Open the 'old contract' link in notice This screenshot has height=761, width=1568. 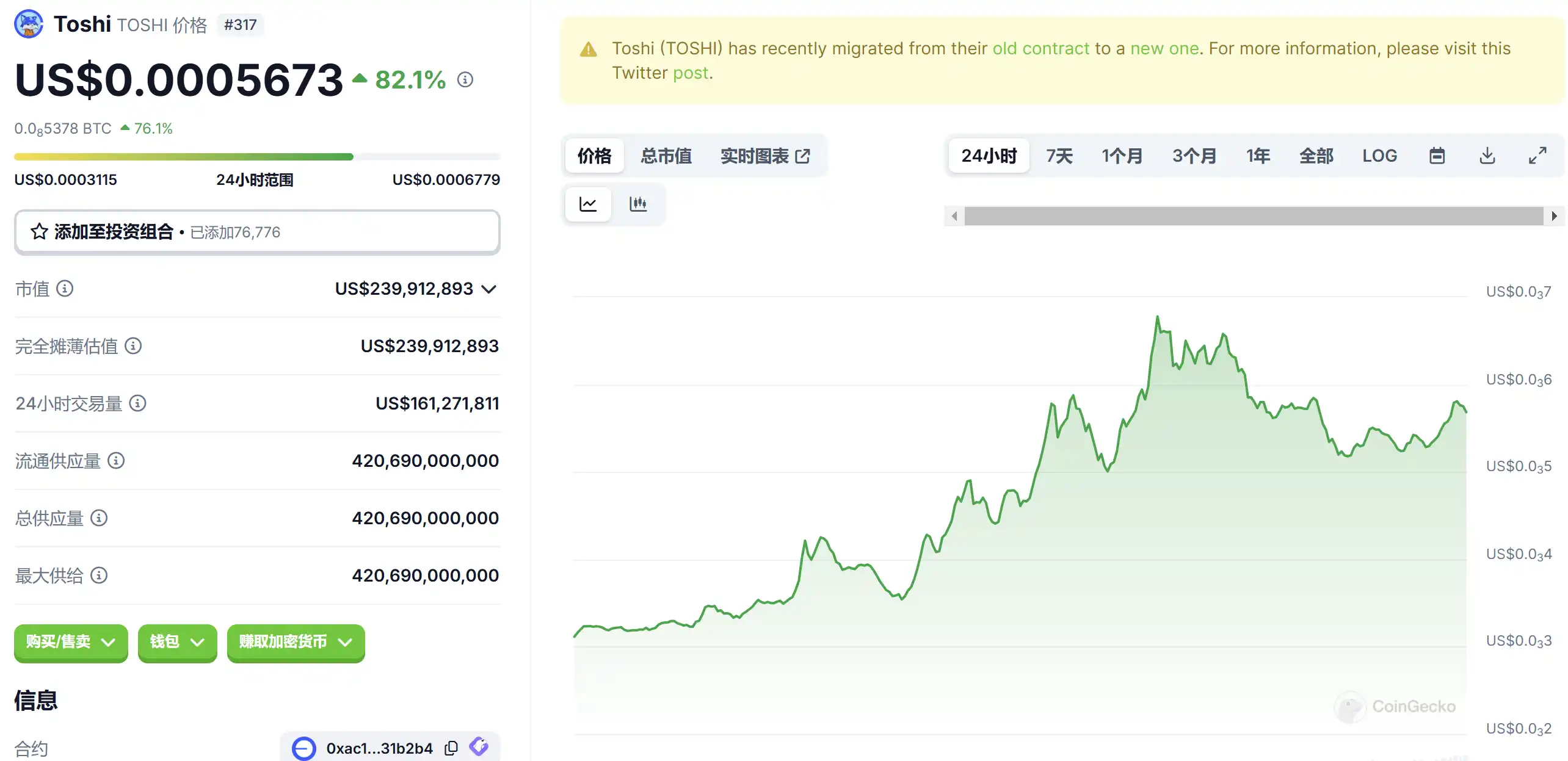1040,48
